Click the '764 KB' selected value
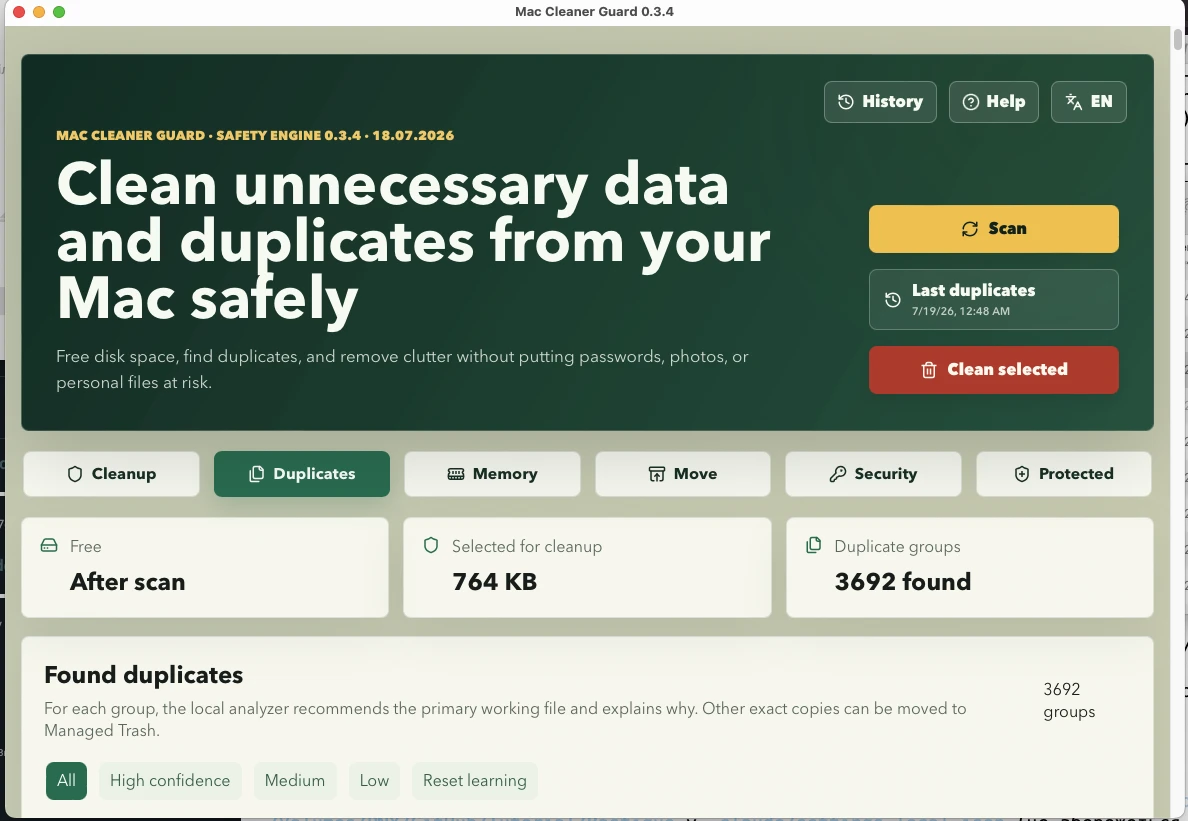The height and width of the screenshot is (821, 1188). click(495, 582)
